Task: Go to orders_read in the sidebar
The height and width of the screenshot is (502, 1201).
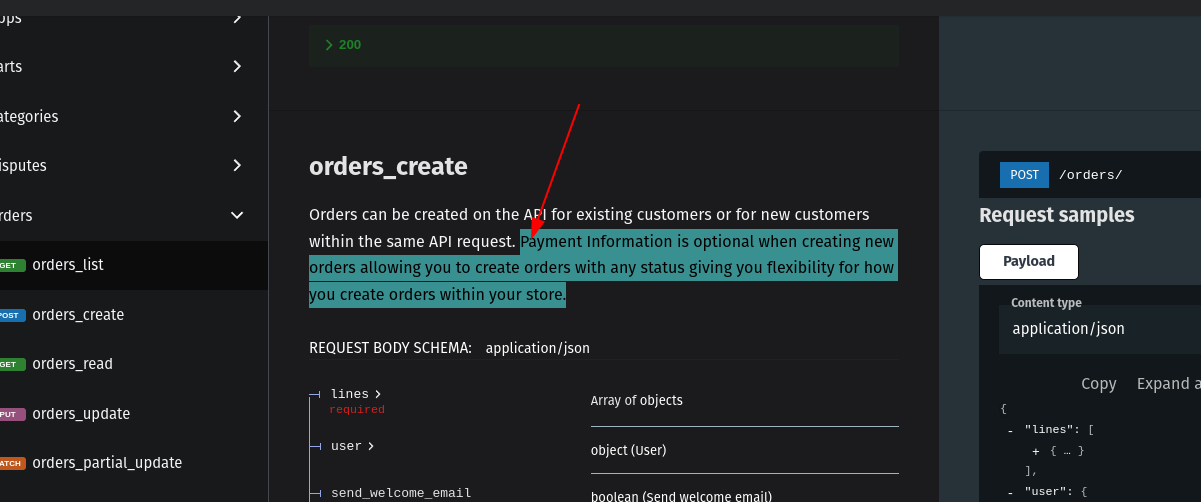Action: point(72,364)
